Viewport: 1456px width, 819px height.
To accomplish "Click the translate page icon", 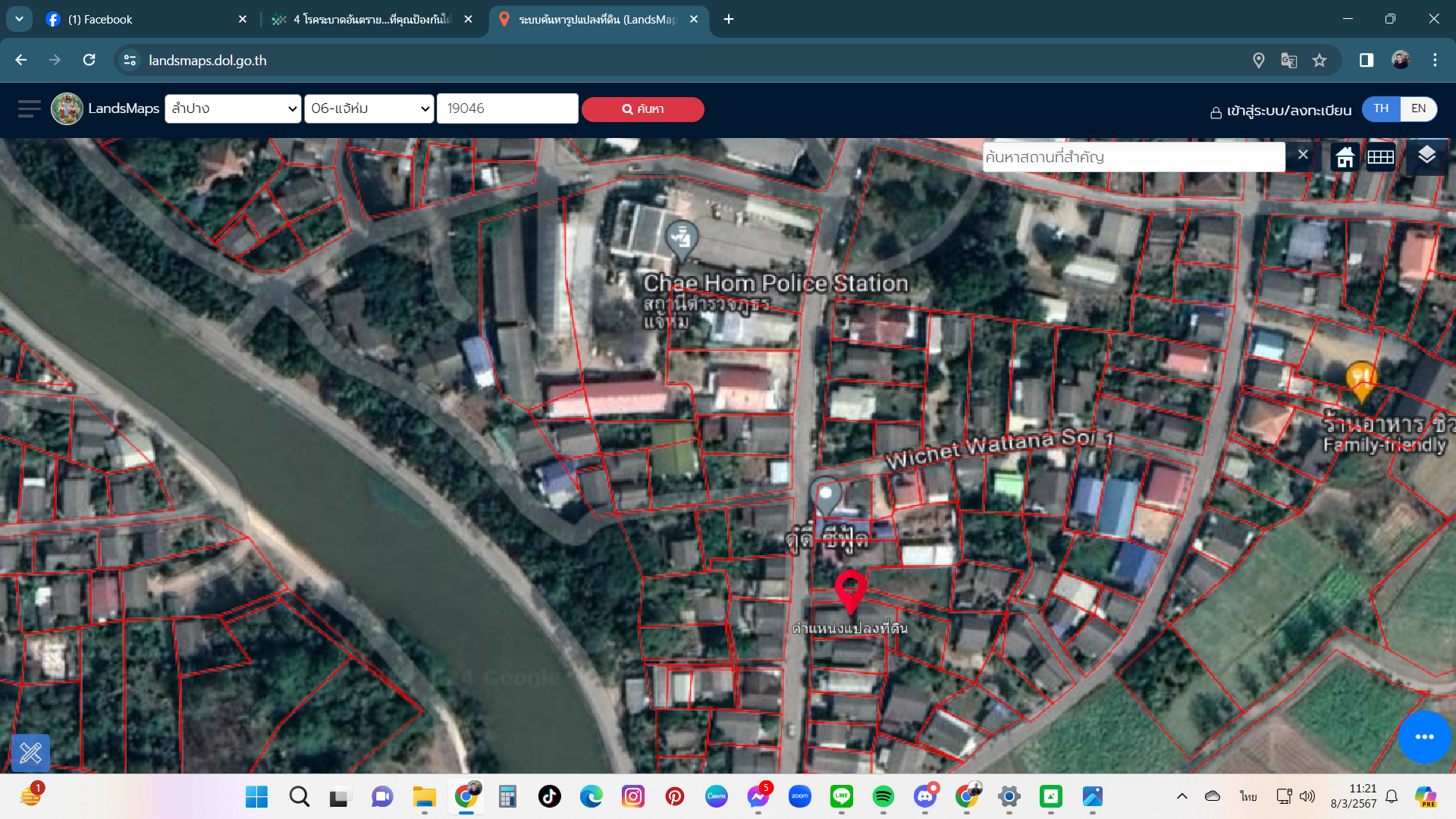I will [x=1288, y=60].
